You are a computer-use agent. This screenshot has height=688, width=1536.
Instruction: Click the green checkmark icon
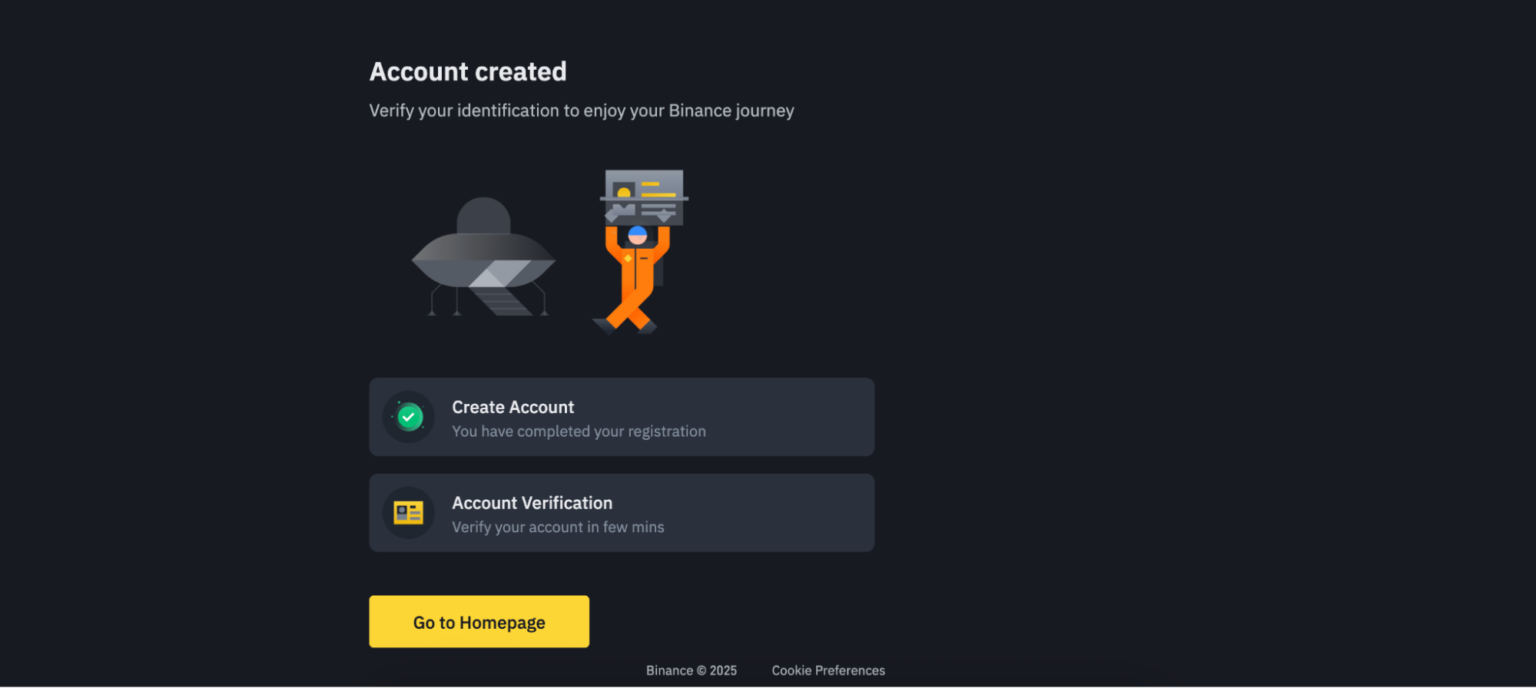click(409, 417)
